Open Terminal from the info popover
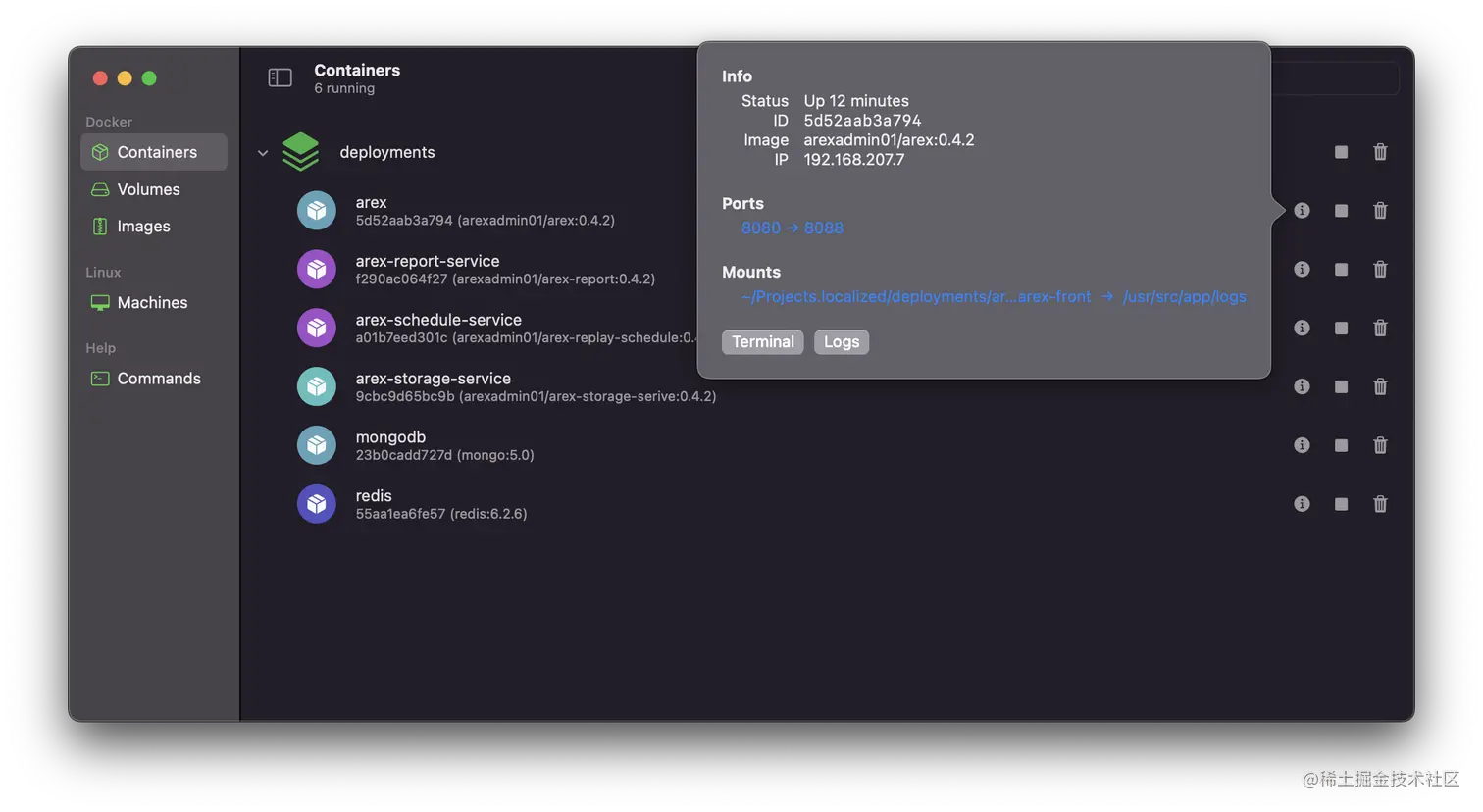Screen dimensions: 1483x812 [x=763, y=342]
